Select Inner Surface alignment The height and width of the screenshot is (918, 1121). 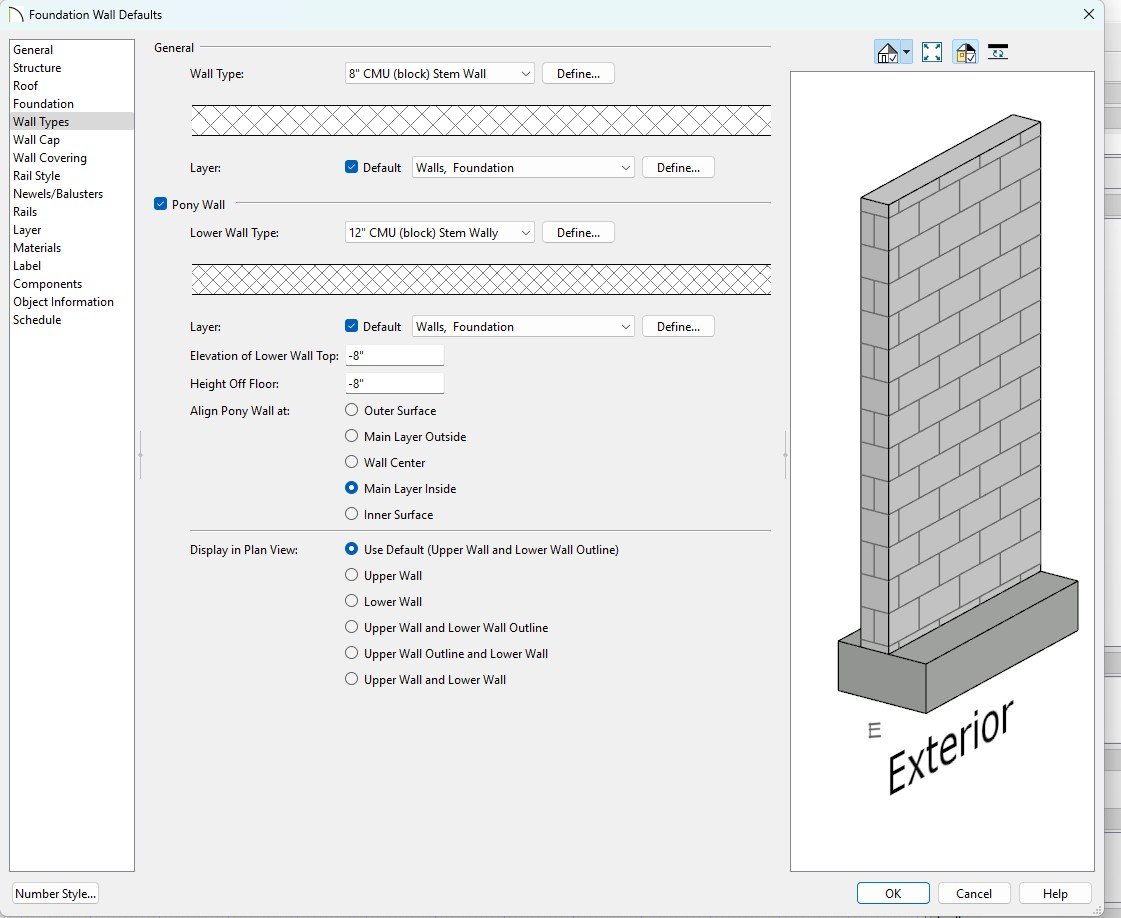click(x=351, y=514)
